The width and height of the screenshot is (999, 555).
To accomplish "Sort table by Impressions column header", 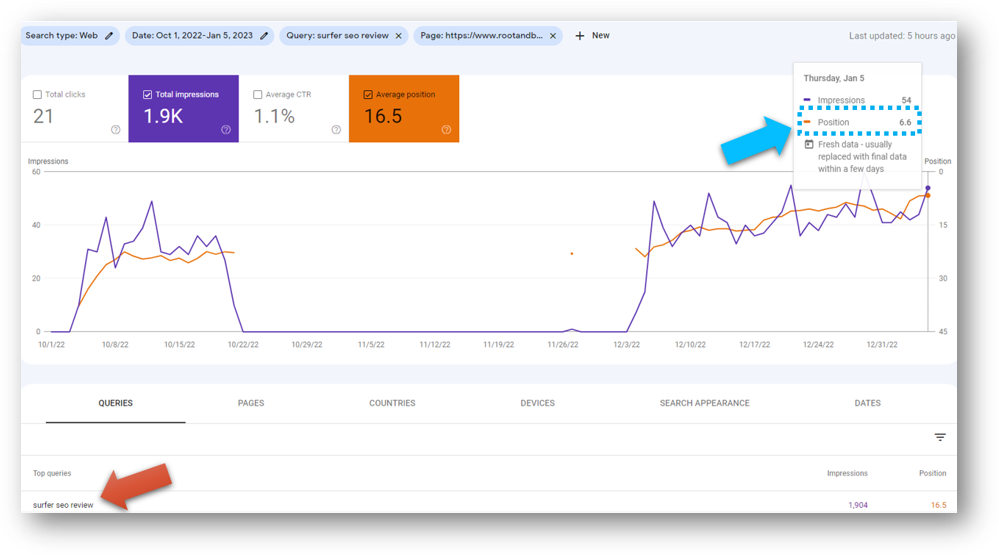I will pos(847,473).
